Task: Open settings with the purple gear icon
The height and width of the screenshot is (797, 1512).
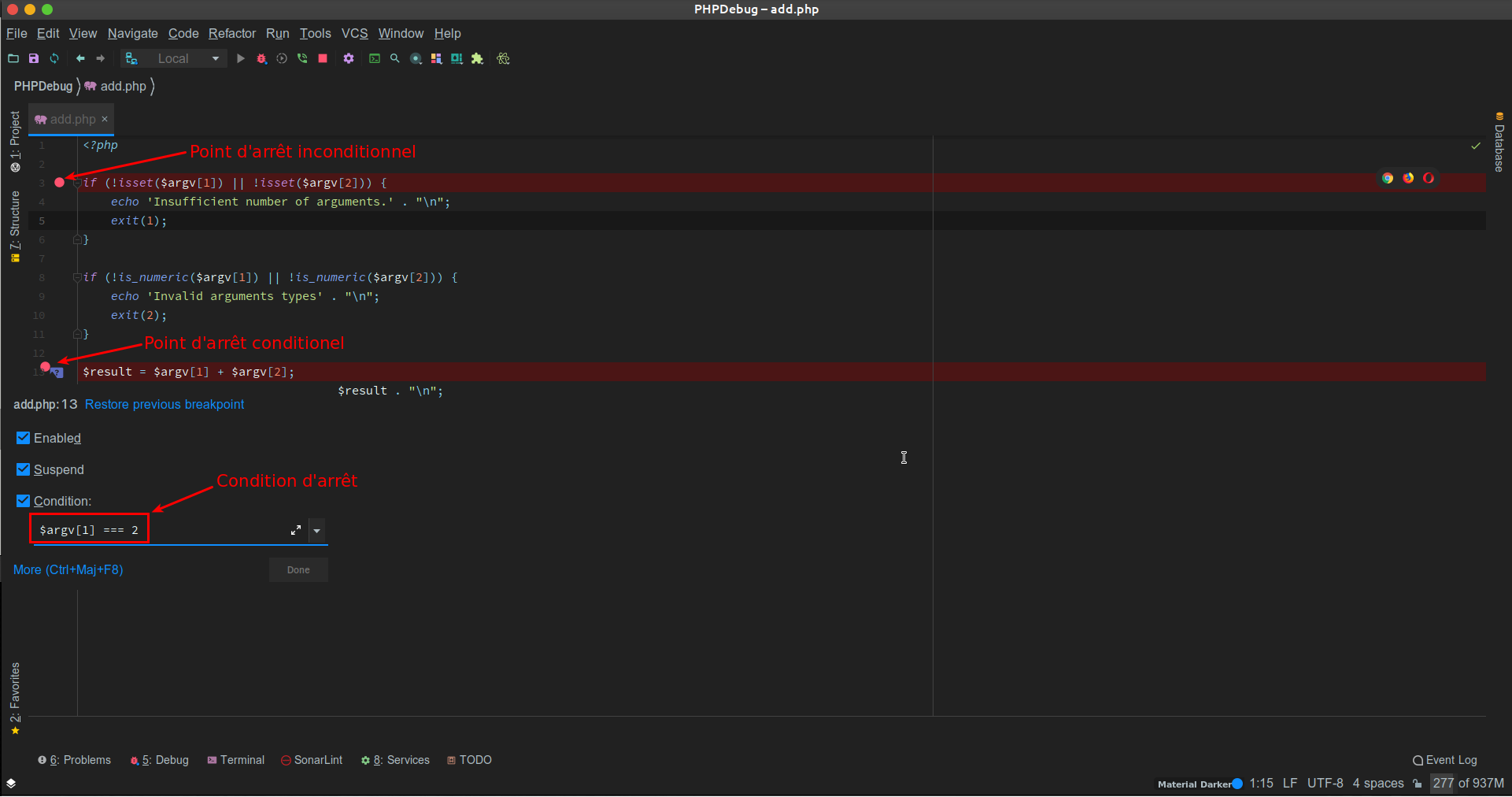Action: coord(349,59)
